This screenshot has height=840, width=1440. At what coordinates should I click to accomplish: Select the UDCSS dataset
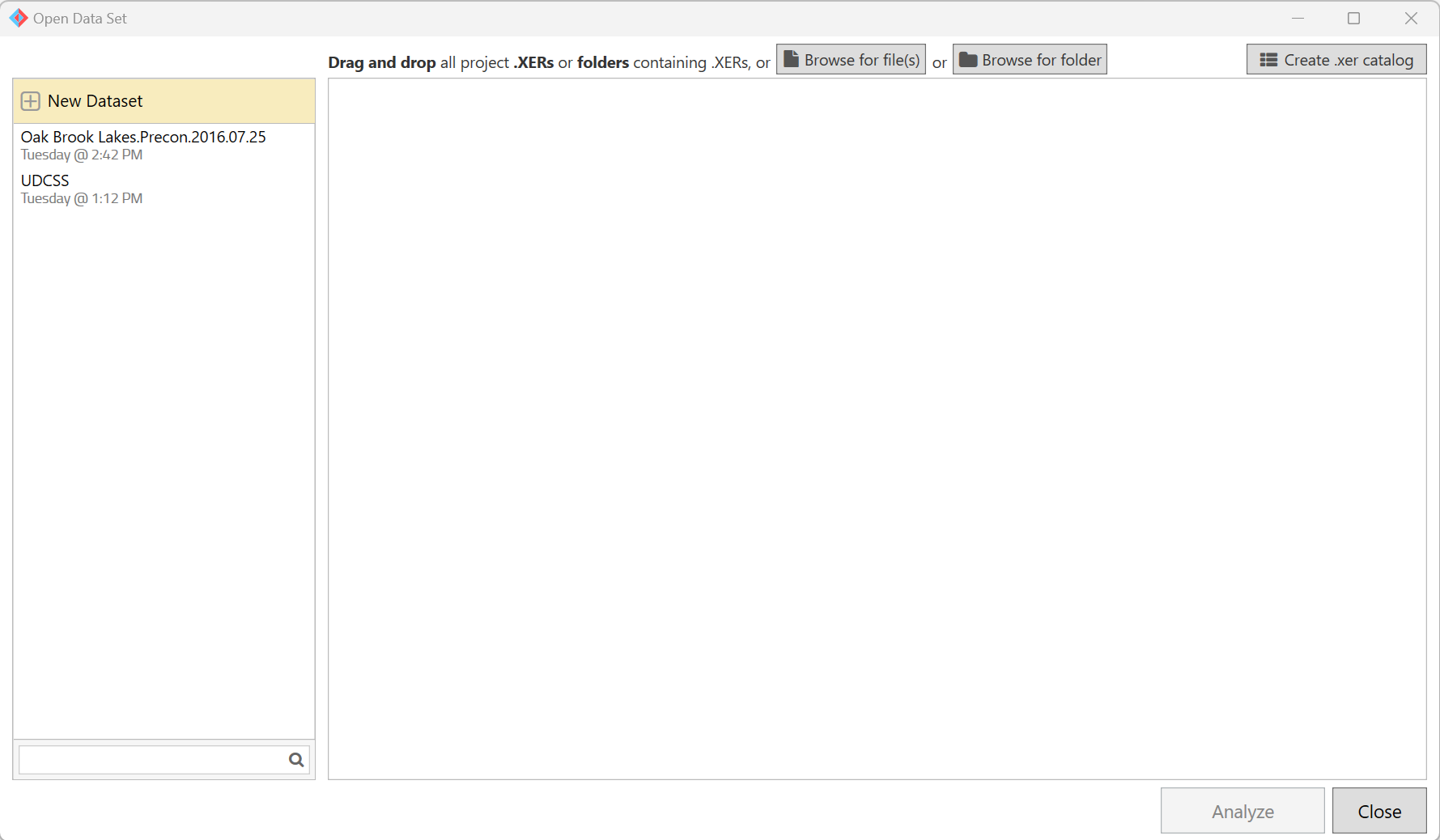pyautogui.click(x=45, y=180)
